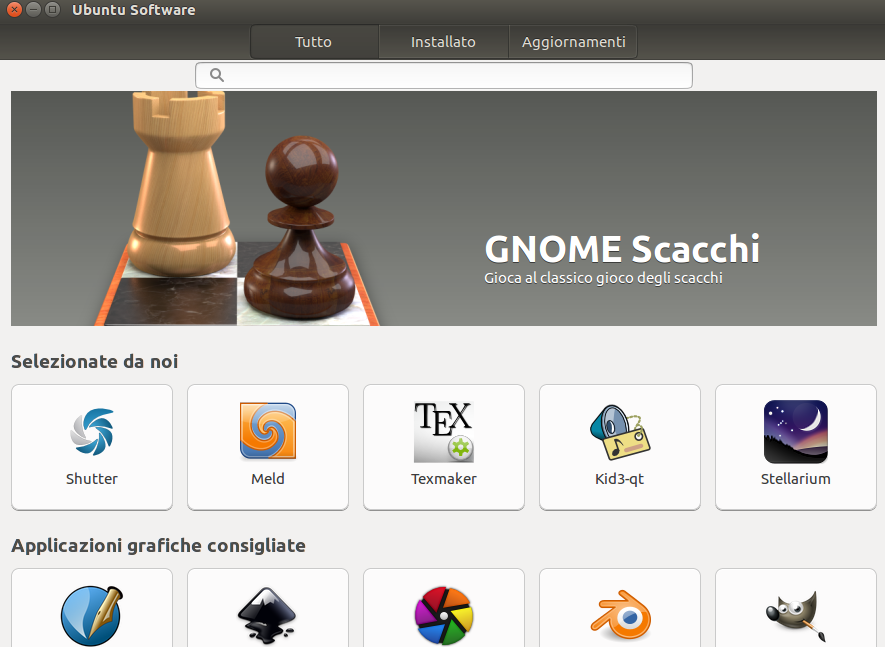This screenshot has height=647, width=885.
Task: Open the Kid3-qt audio tagger icon
Action: 620,432
